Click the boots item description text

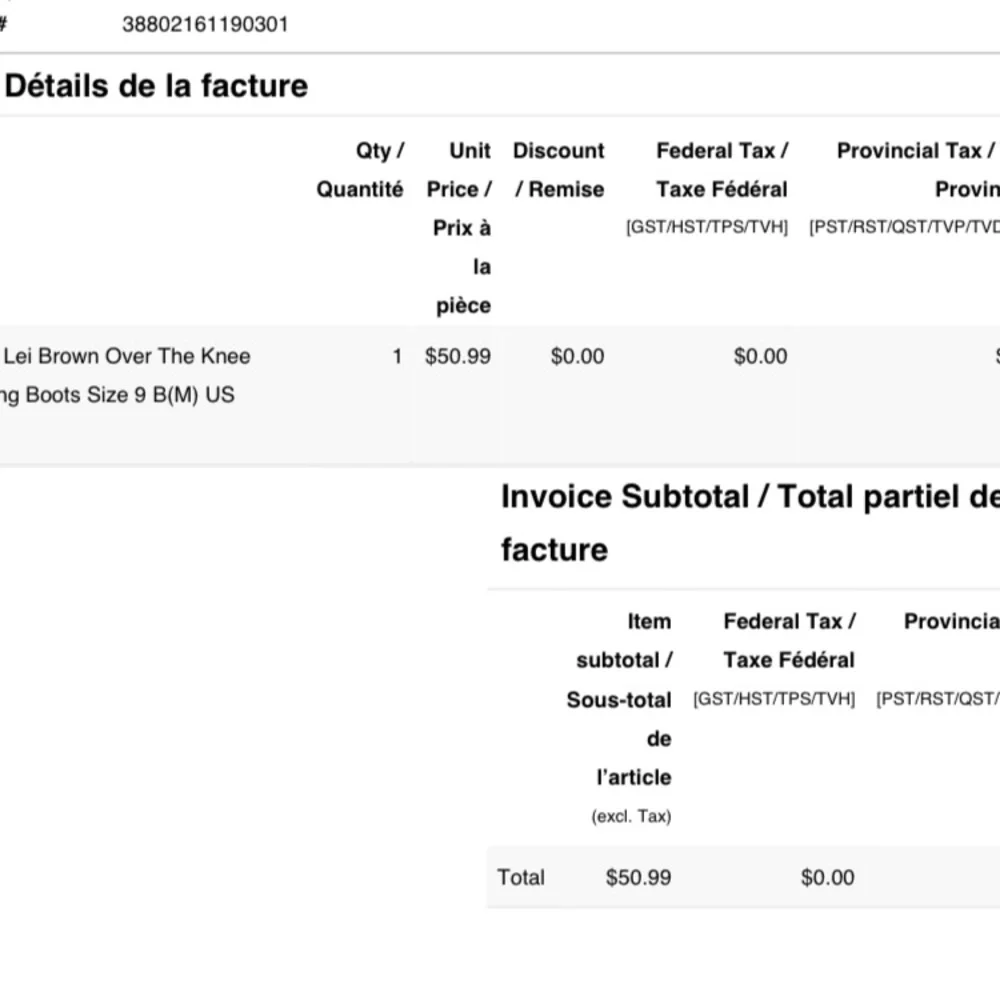tap(125, 375)
